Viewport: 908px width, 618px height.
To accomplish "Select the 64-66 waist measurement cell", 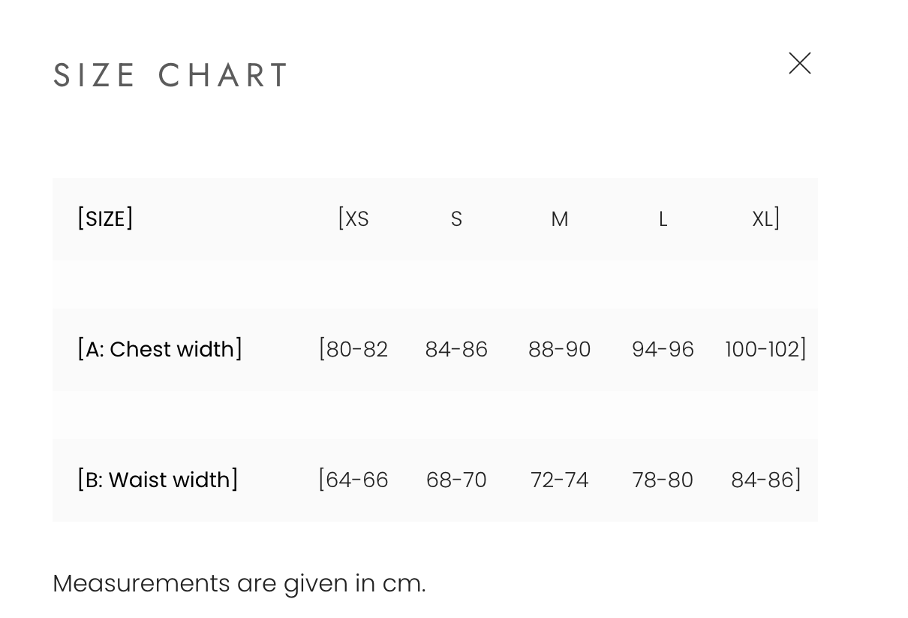I will [x=355, y=480].
